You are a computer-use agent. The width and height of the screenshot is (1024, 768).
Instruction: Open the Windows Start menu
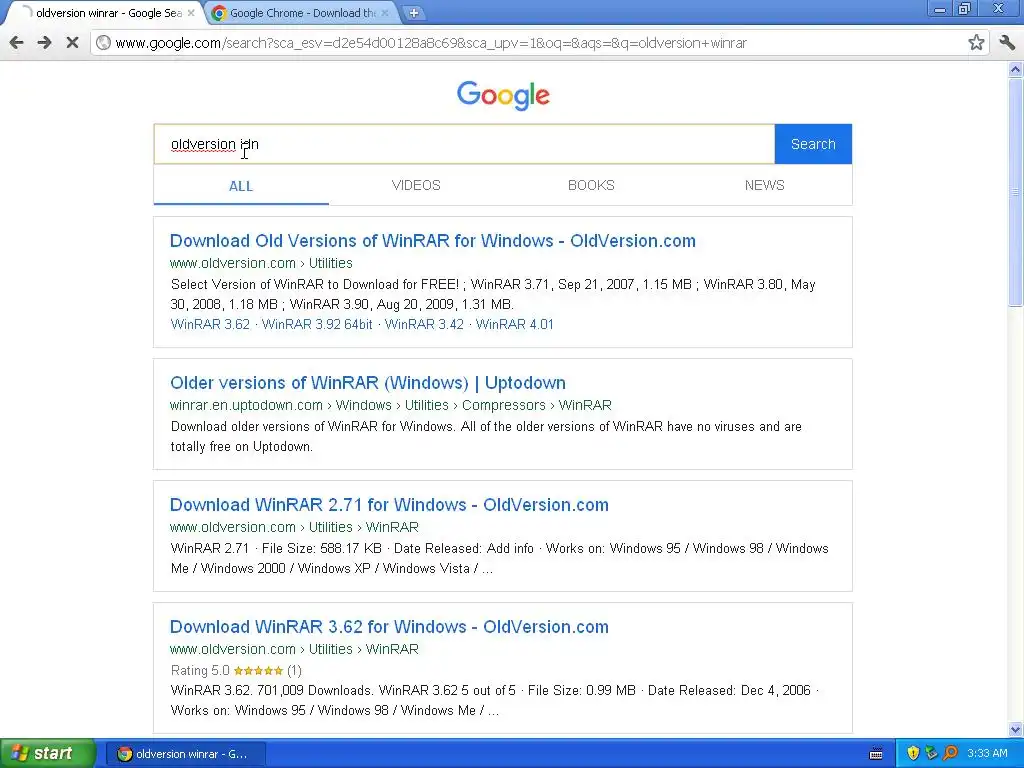[47, 754]
